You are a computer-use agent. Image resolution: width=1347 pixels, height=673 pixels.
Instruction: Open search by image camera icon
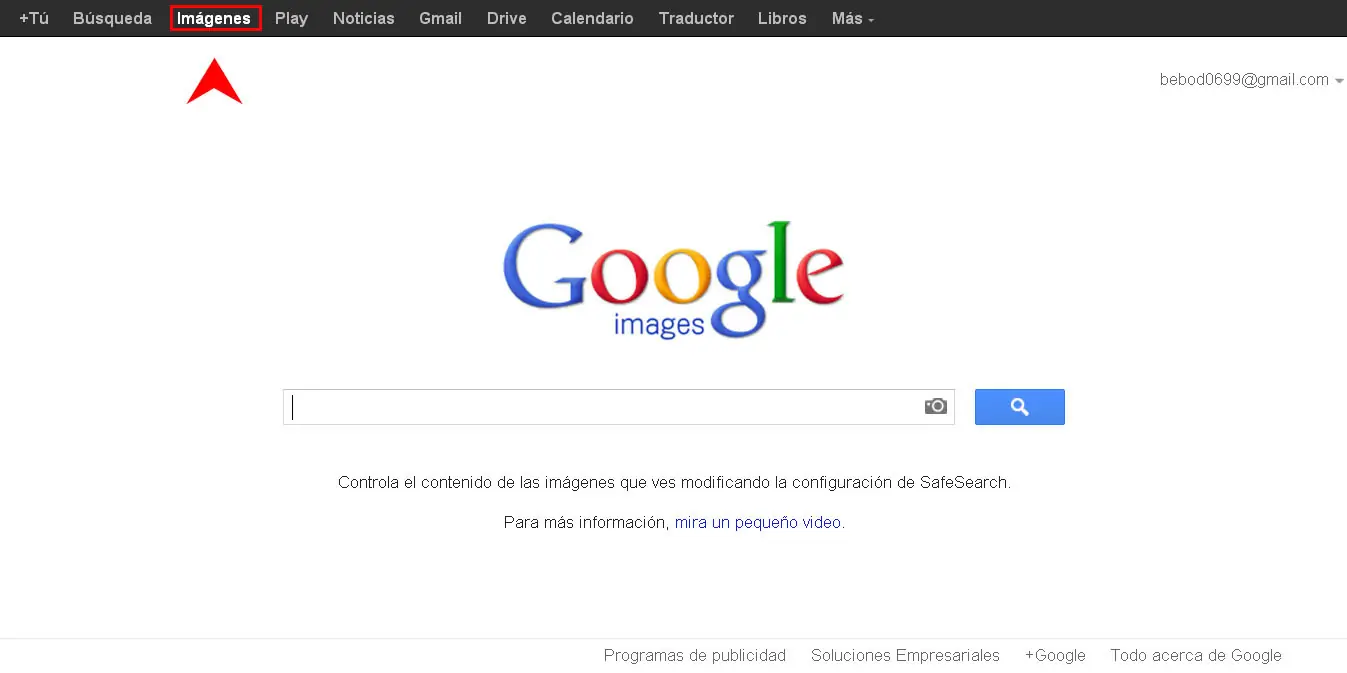(935, 406)
